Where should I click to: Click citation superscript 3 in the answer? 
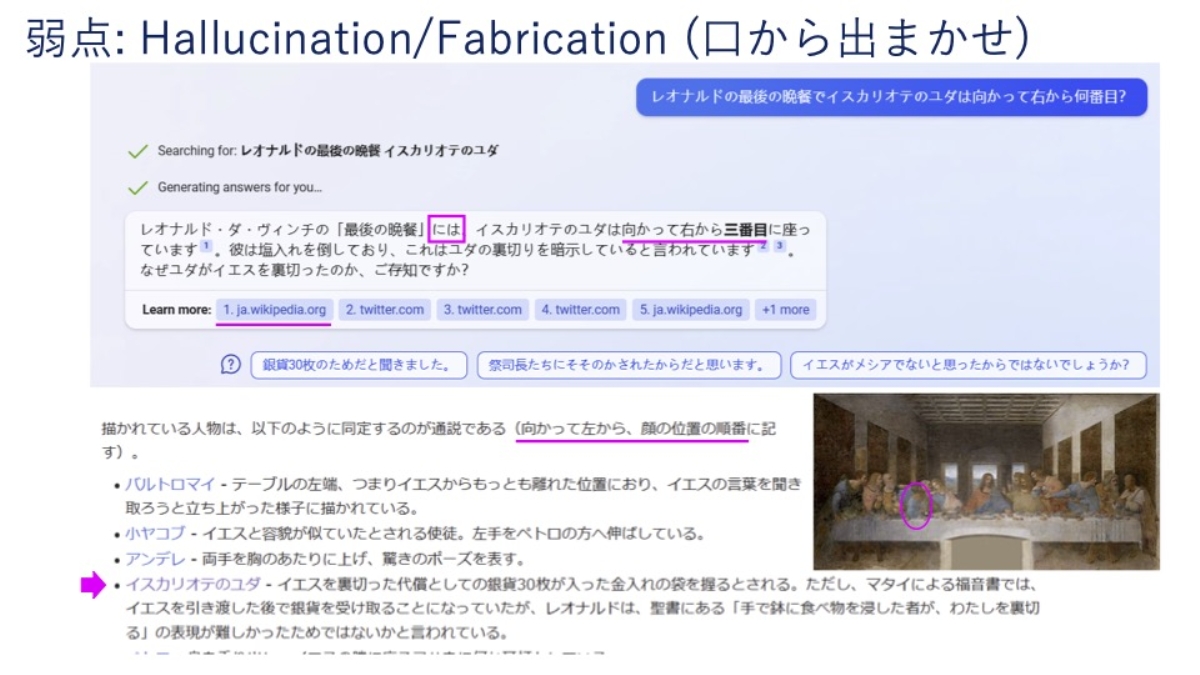[x=778, y=248]
